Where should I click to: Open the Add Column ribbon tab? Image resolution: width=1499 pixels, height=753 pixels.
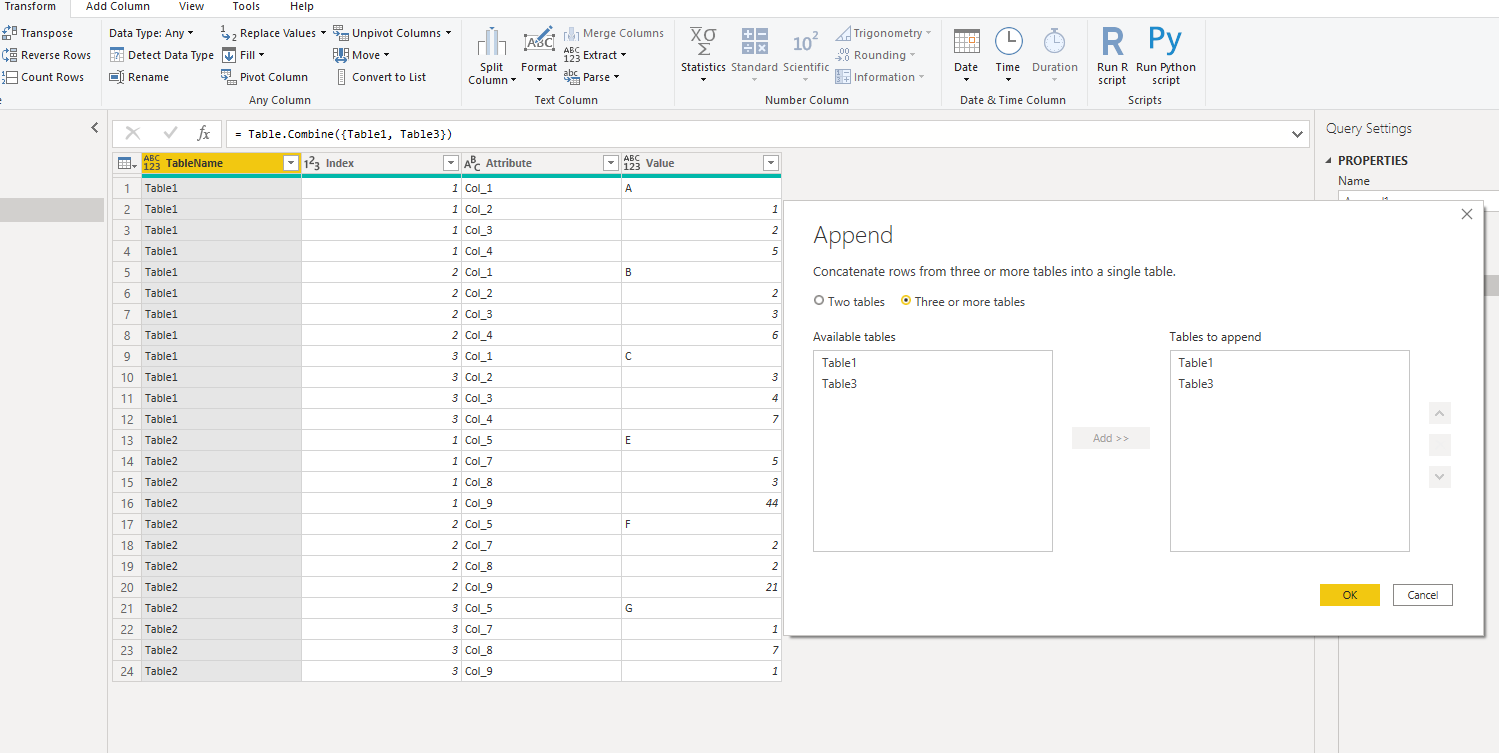[118, 7]
